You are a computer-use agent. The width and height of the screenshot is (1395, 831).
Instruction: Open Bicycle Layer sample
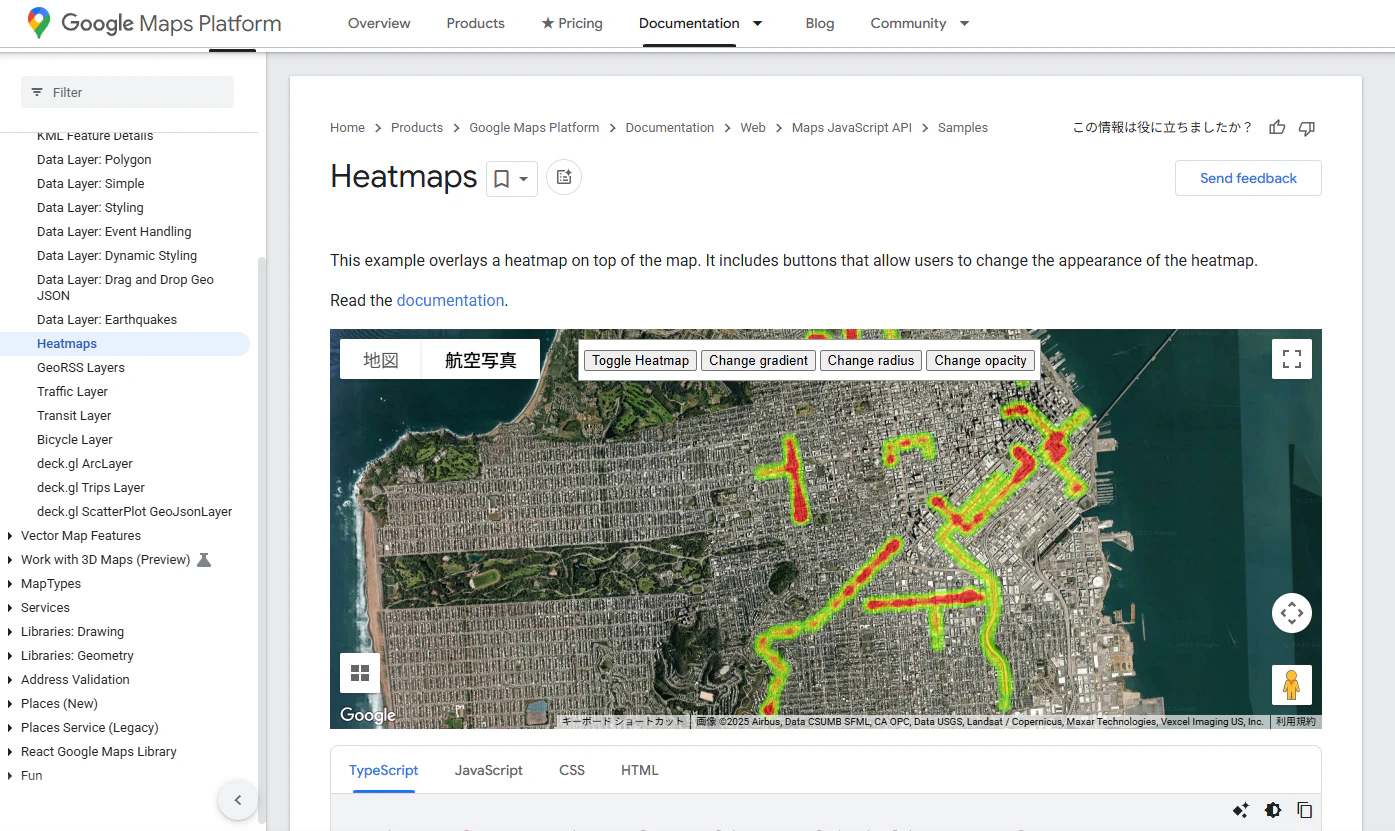click(75, 440)
